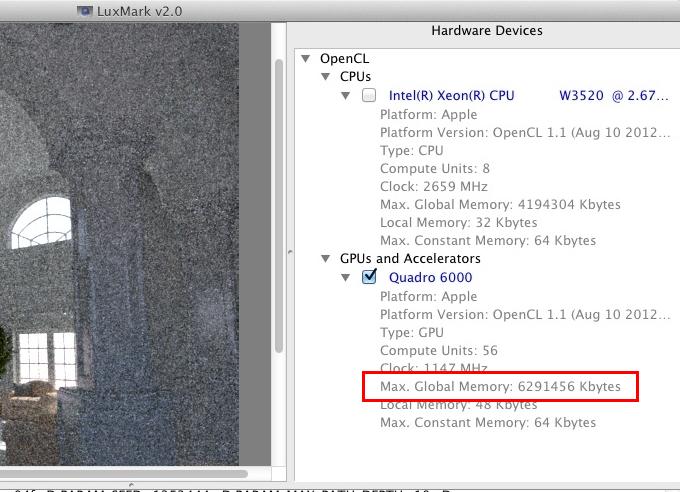Click the LuxMark v2.0 title bar icon
This screenshot has width=680, height=492.
pos(85,11)
